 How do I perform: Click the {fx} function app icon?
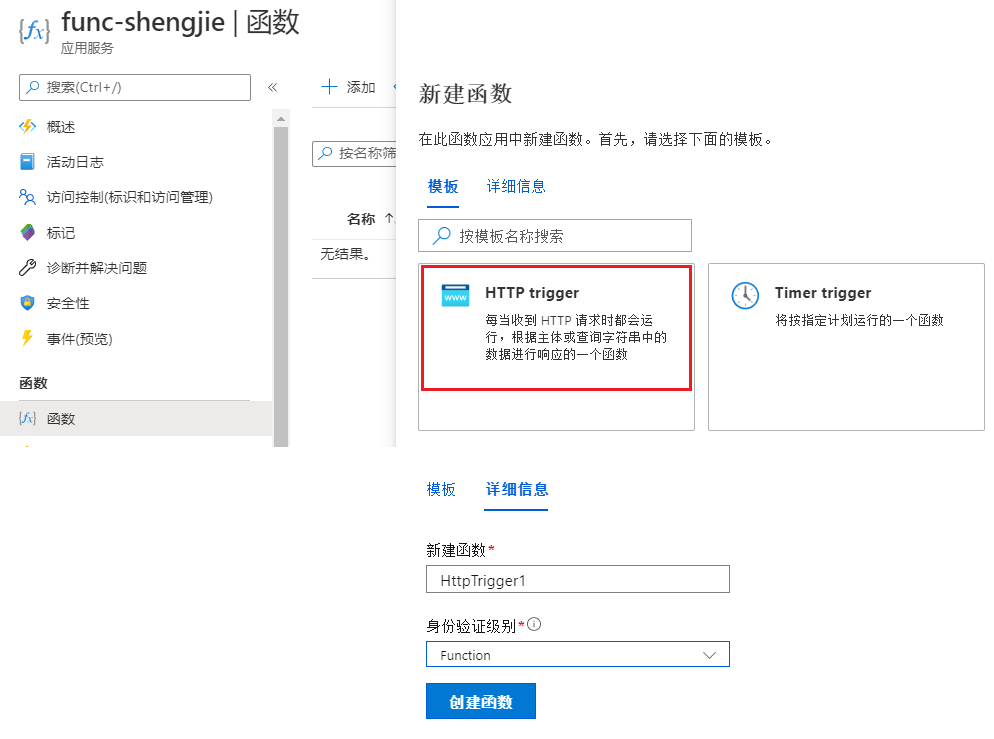(33, 30)
